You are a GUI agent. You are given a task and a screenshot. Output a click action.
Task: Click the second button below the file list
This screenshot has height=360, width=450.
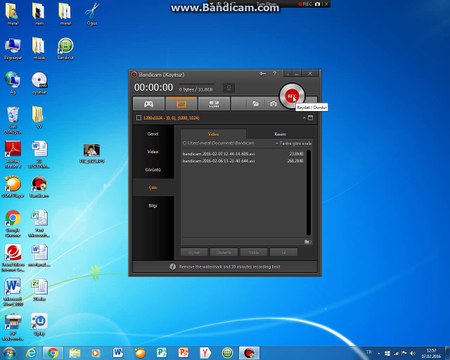click(224, 252)
